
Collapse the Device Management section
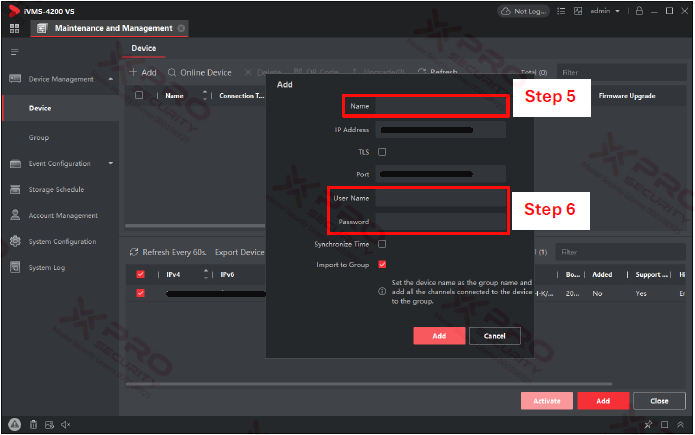point(110,79)
